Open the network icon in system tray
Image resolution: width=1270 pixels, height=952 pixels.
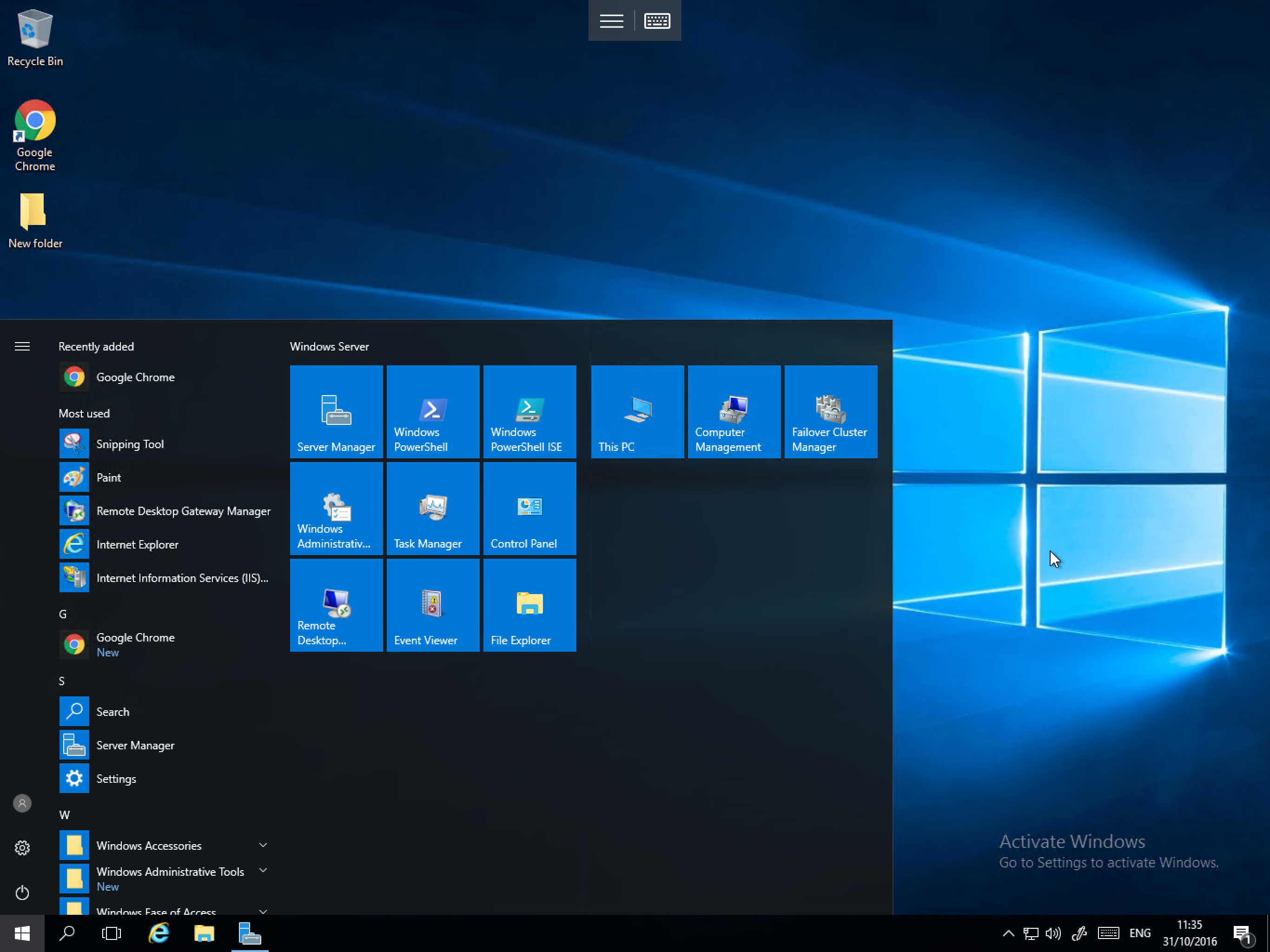(x=1031, y=933)
